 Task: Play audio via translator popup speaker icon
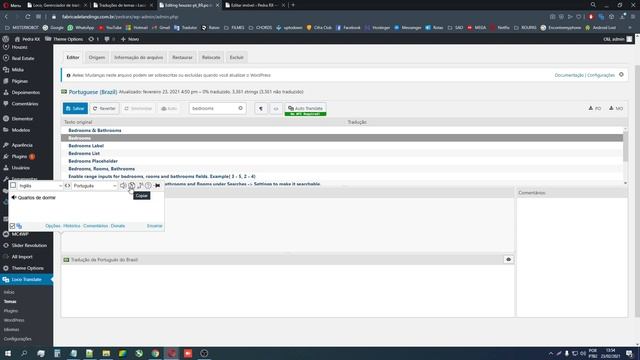123,186
